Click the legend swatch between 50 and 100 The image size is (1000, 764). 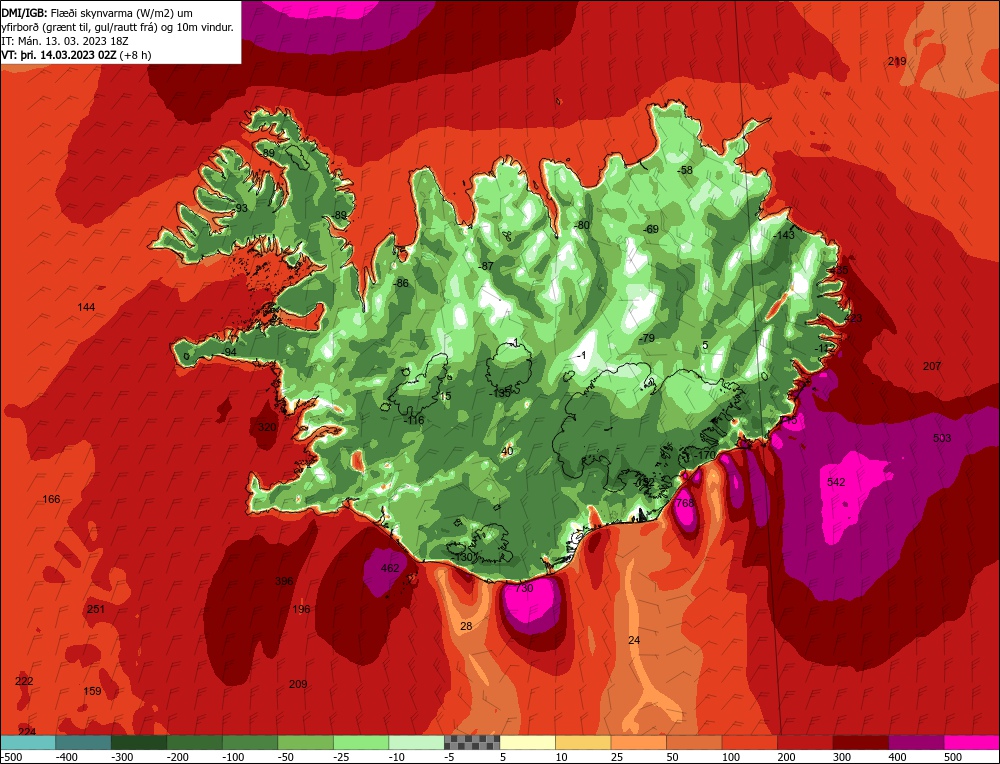(694, 742)
